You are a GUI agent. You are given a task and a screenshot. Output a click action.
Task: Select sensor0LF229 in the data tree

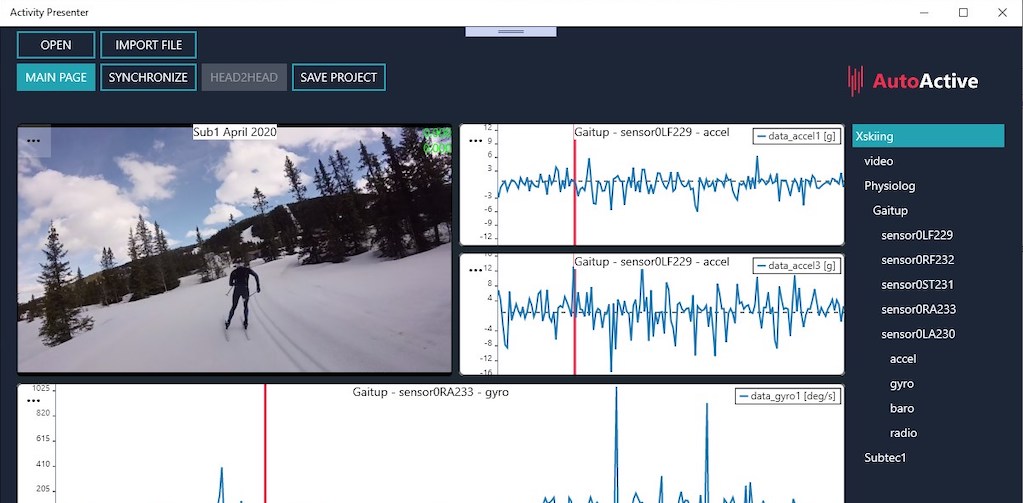click(916, 236)
